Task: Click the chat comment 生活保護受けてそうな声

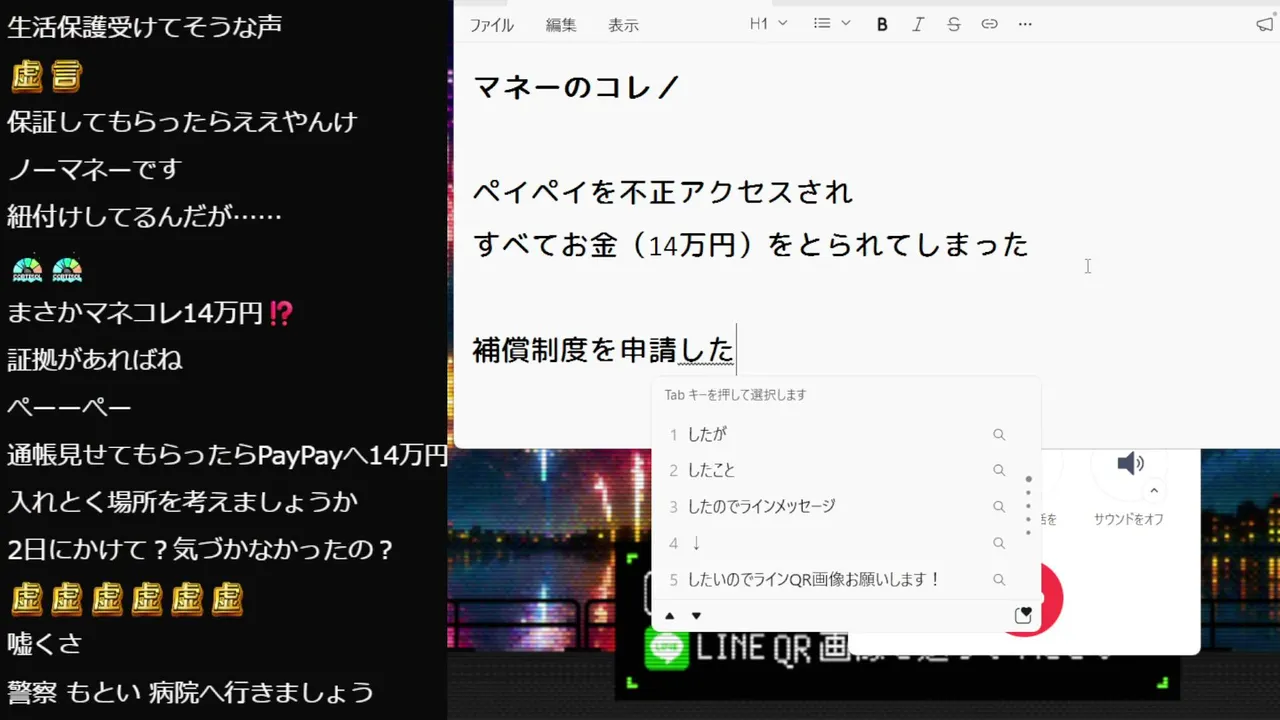Action: pyautogui.click(x=145, y=27)
